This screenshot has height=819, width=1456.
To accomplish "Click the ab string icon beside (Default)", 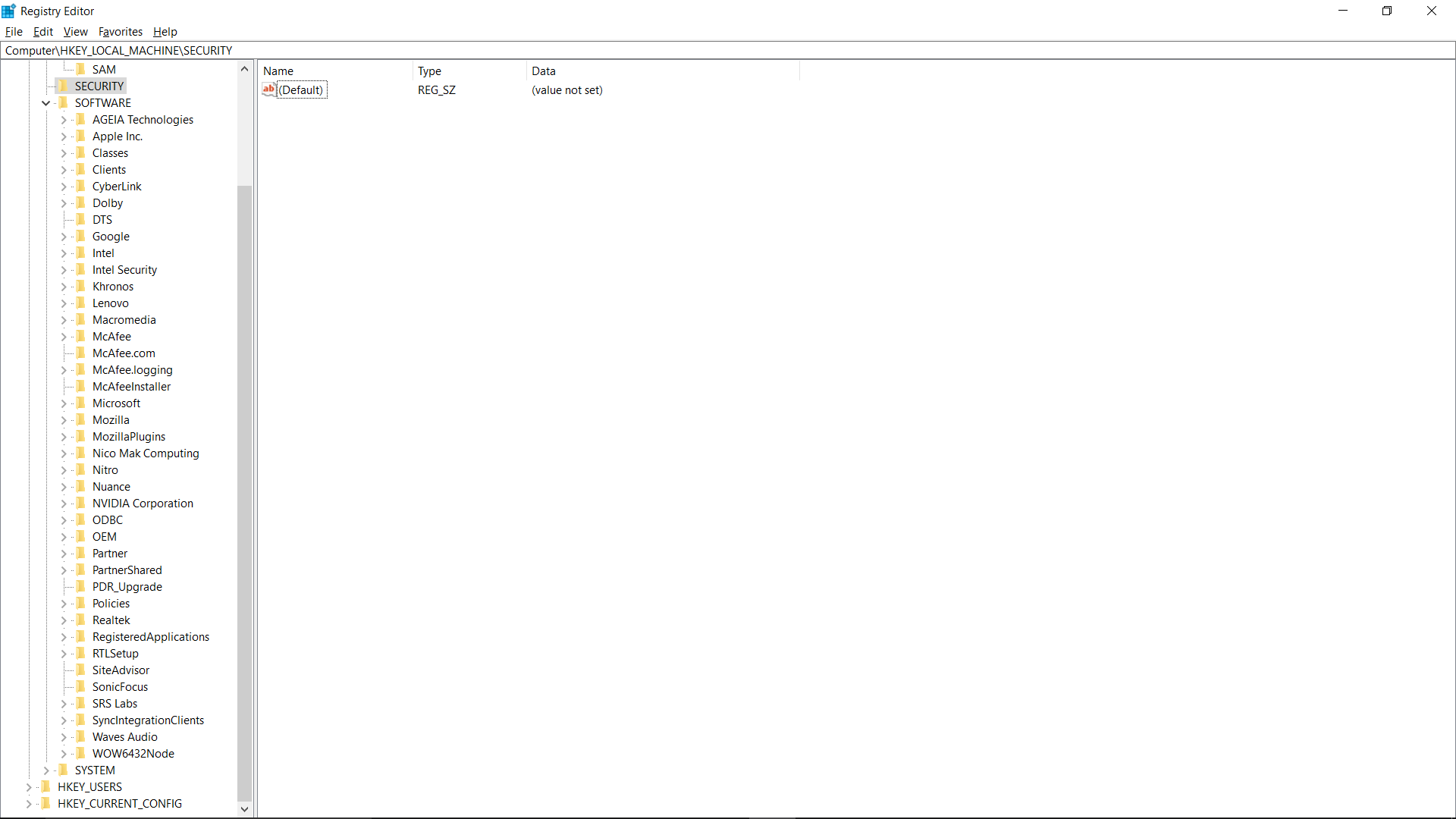I will click(268, 89).
